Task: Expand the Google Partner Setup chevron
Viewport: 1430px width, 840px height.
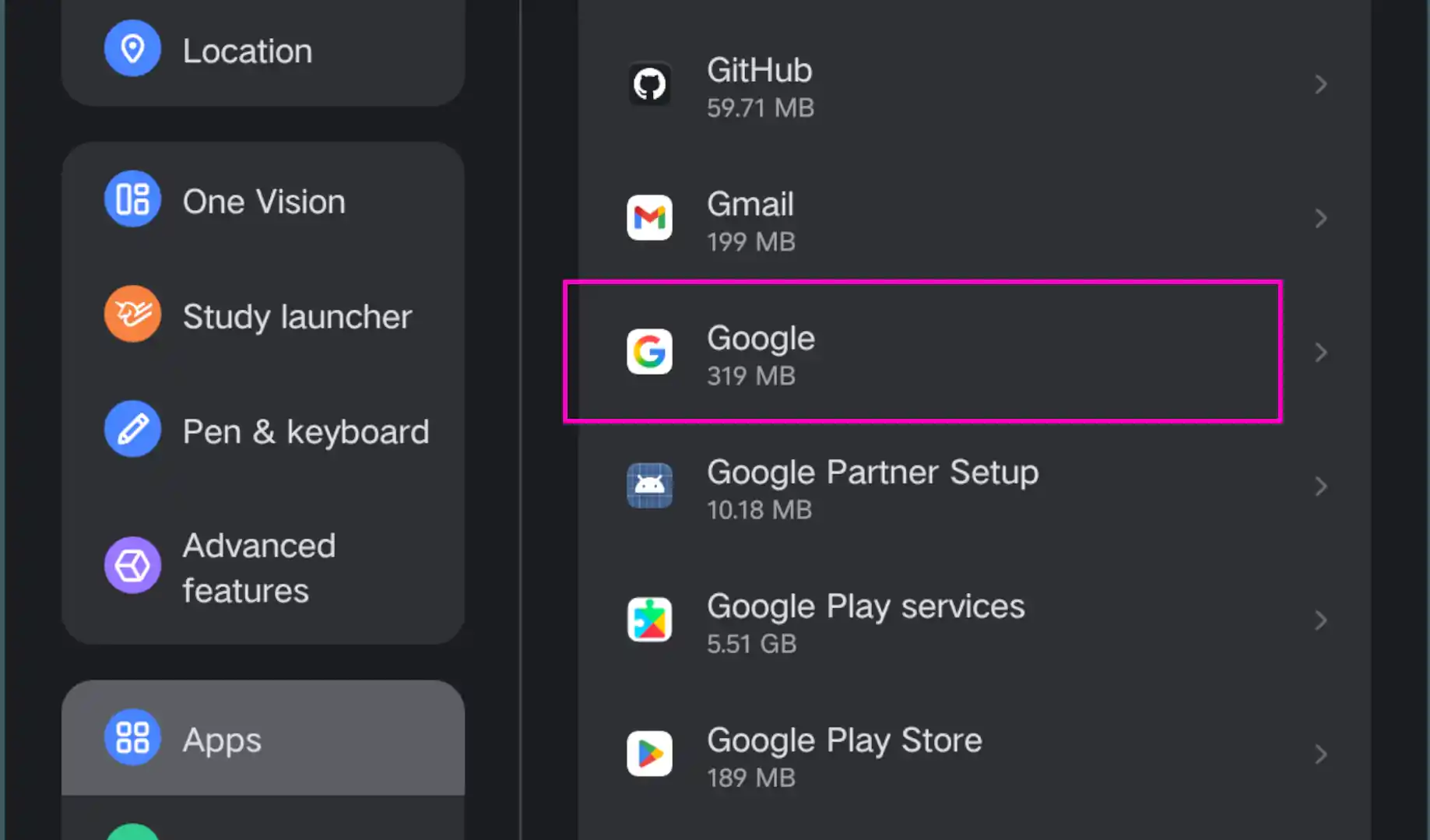Action: click(1321, 487)
